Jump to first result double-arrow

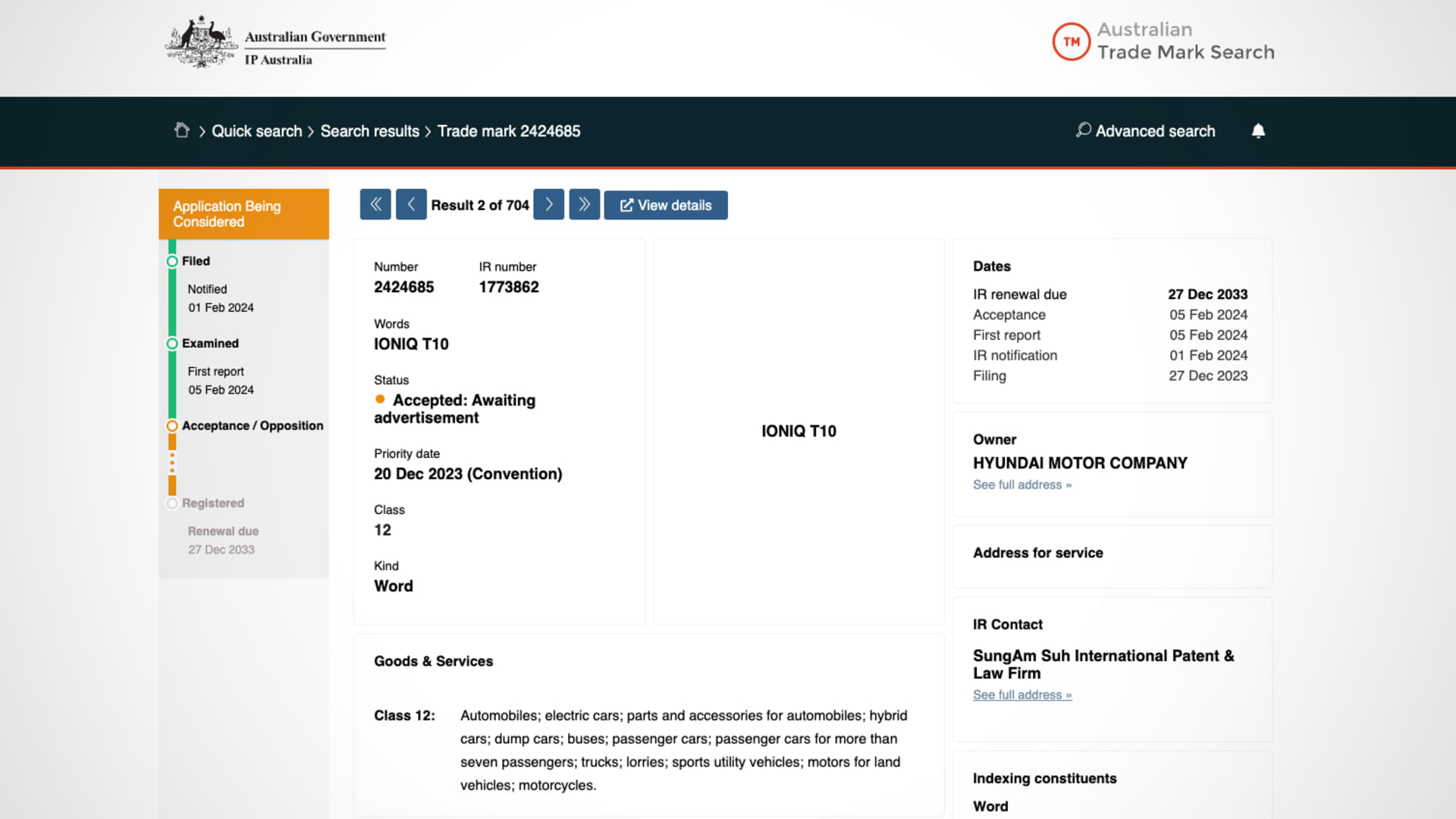tap(375, 205)
